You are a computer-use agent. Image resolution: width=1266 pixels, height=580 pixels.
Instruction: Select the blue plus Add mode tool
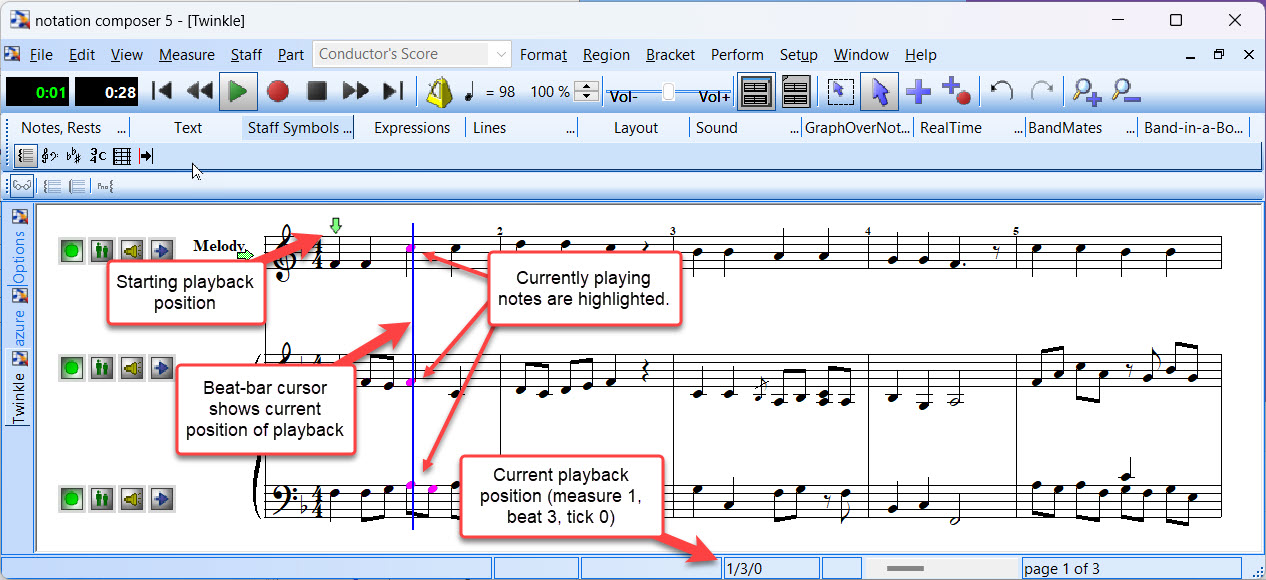(918, 92)
